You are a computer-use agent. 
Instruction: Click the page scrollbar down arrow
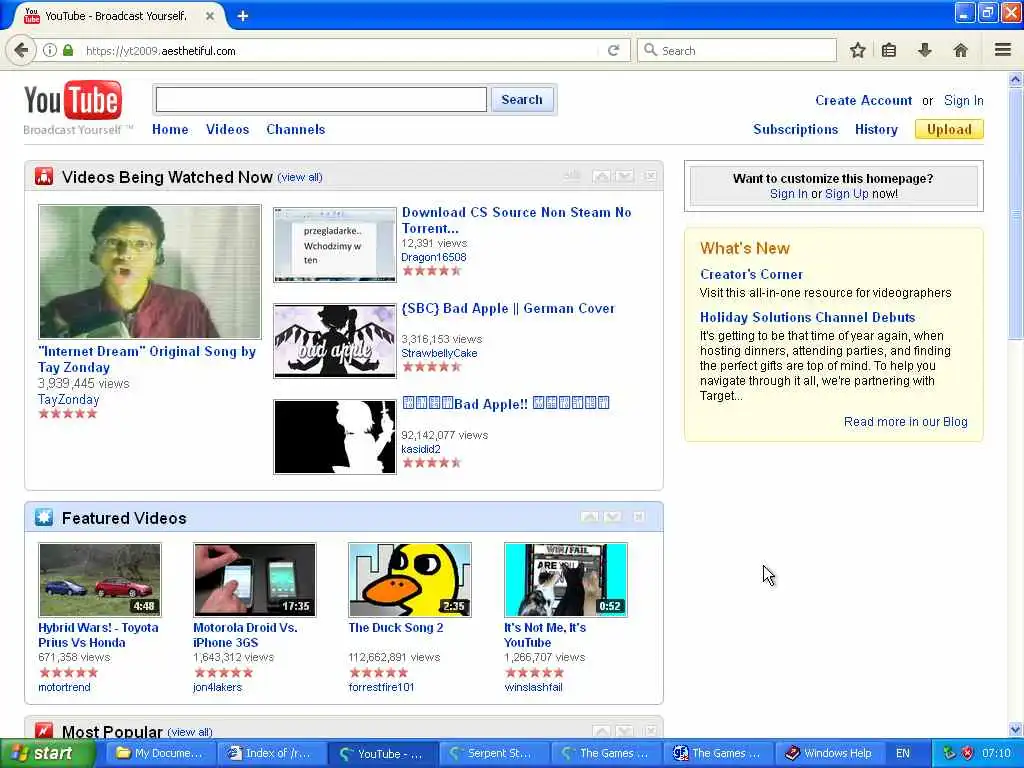(x=1016, y=729)
